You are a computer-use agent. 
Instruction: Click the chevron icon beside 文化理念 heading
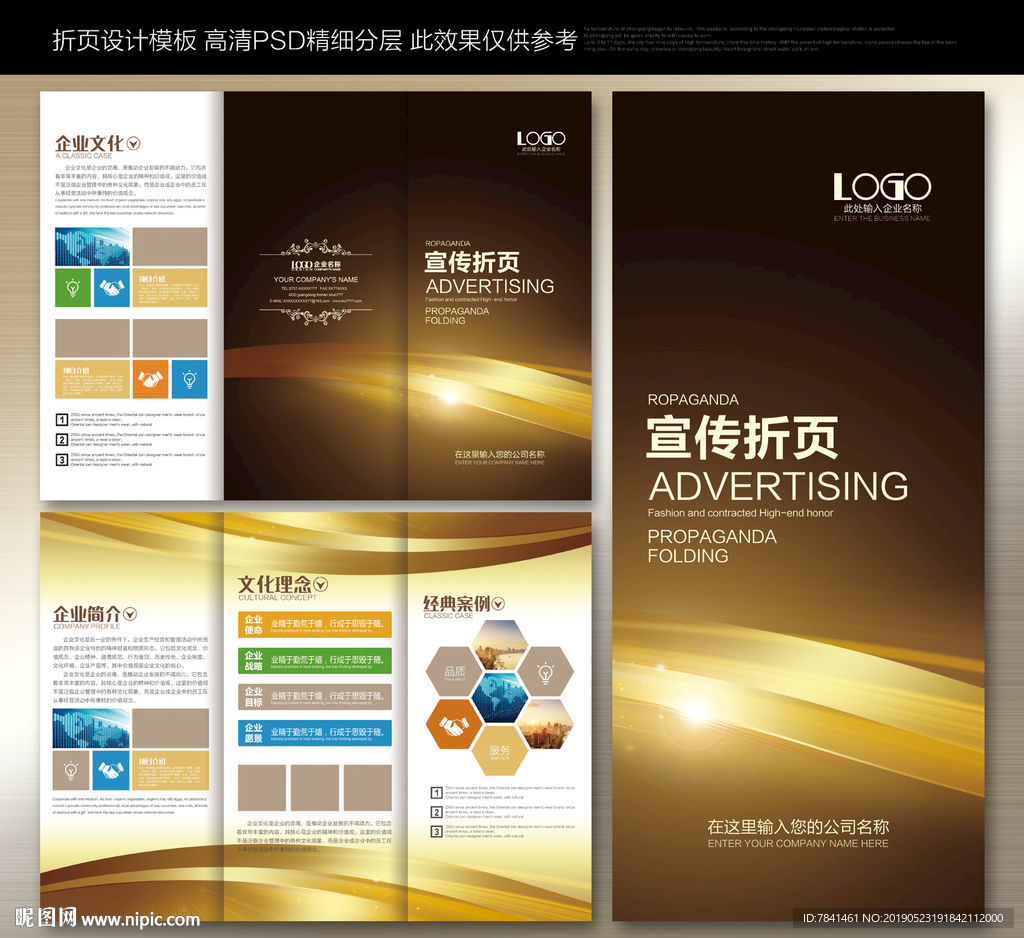tap(321, 585)
